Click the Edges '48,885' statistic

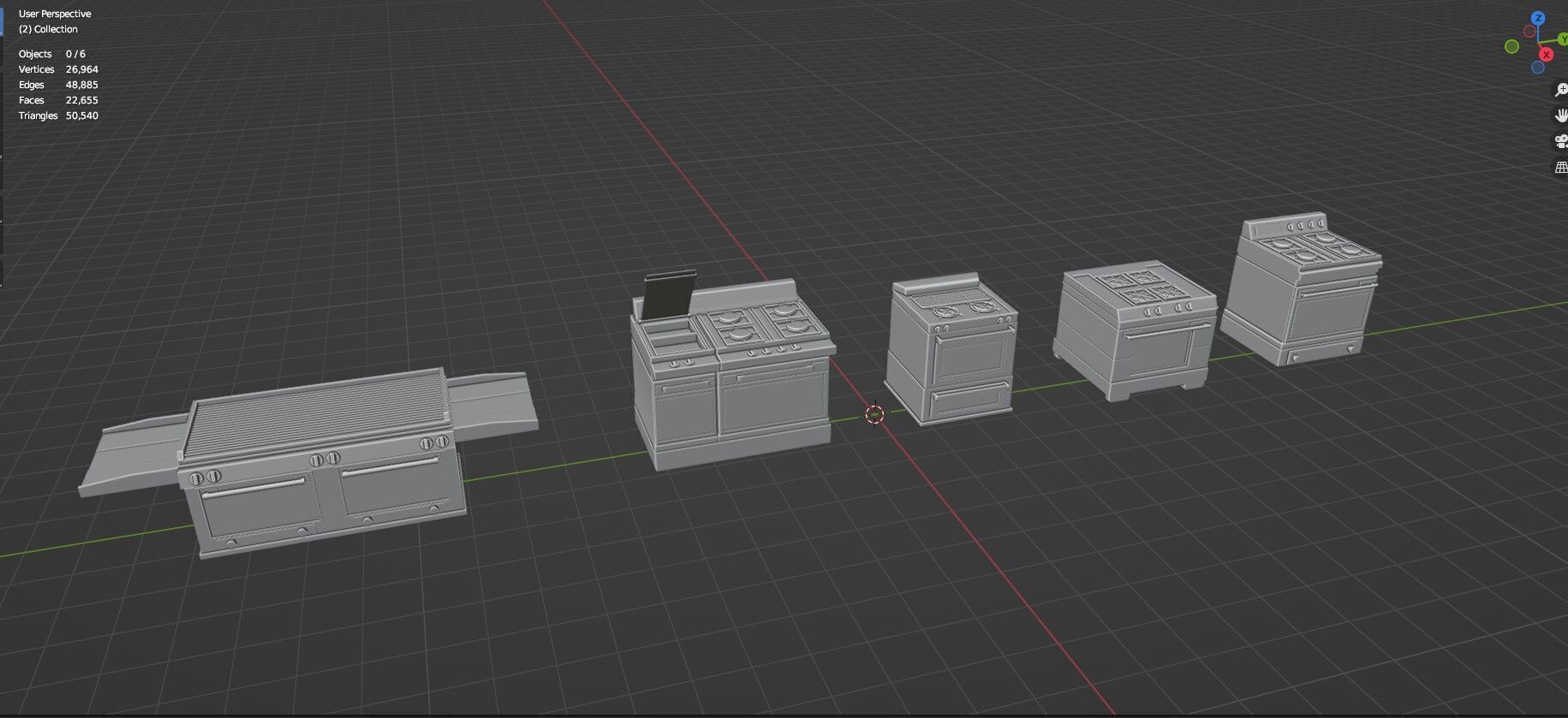[82, 85]
